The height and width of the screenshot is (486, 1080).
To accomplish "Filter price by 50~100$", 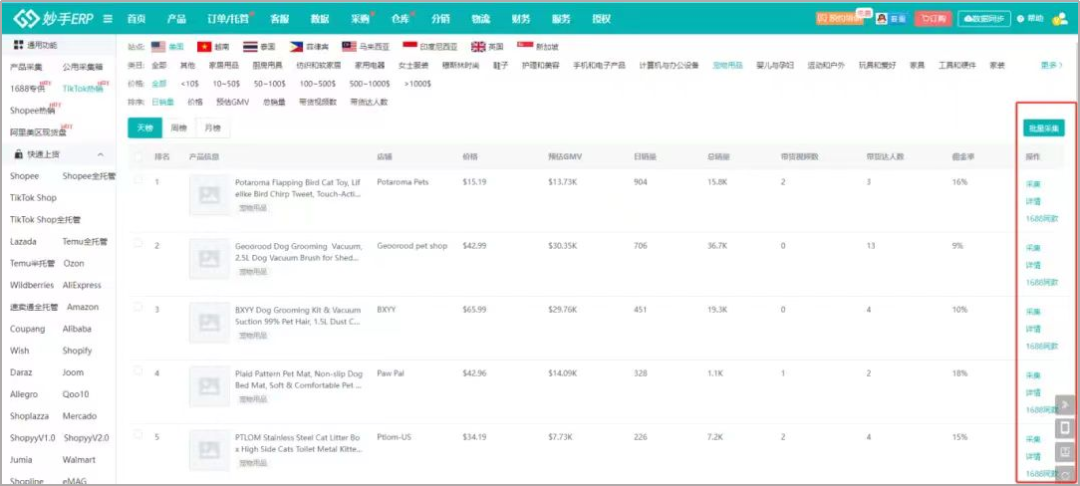I will [x=269, y=84].
